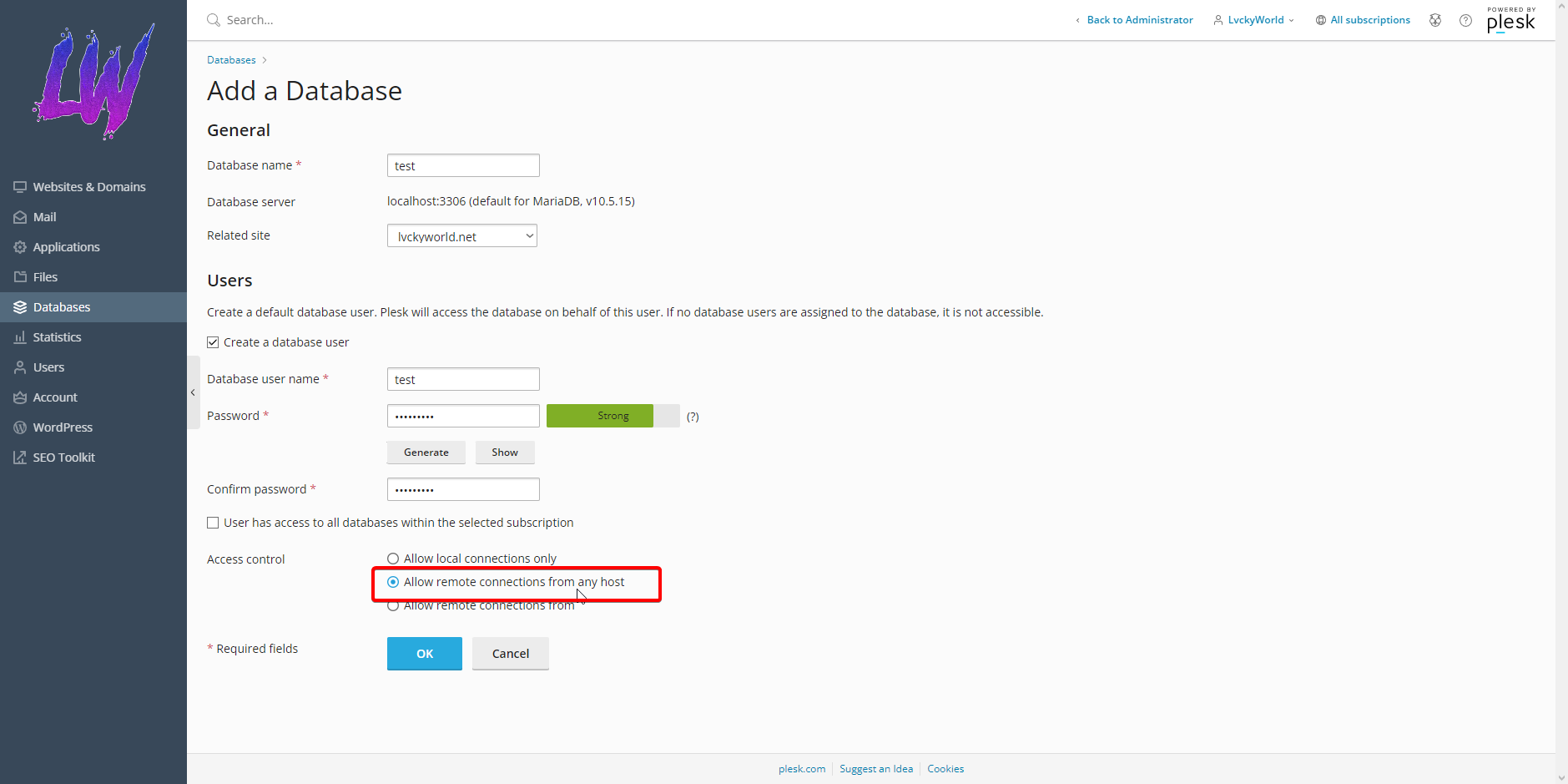Collapse the left sidebar with arrow handle
The width and height of the screenshot is (1568, 784).
click(x=193, y=392)
